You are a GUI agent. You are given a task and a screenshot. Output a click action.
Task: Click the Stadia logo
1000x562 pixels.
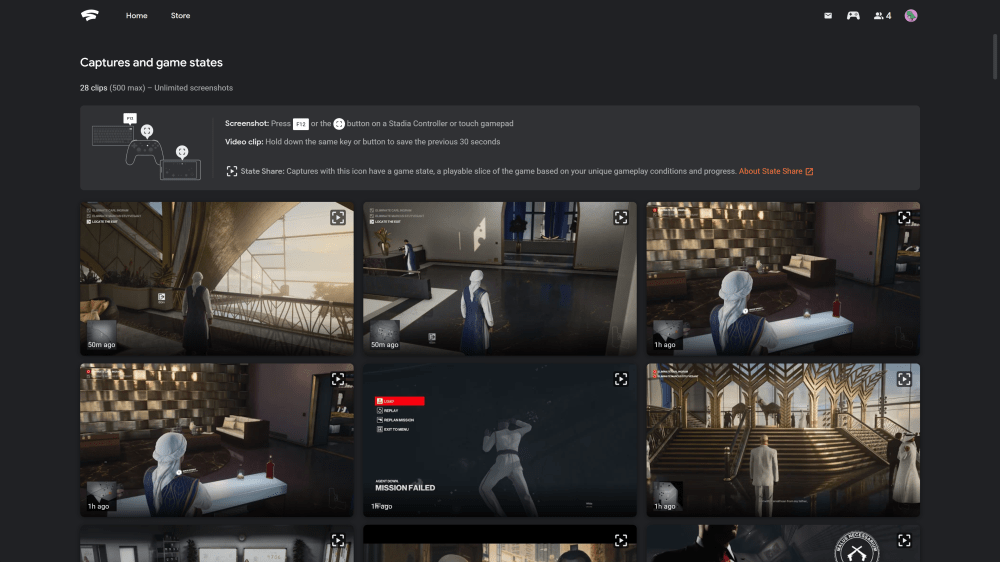[x=90, y=16]
